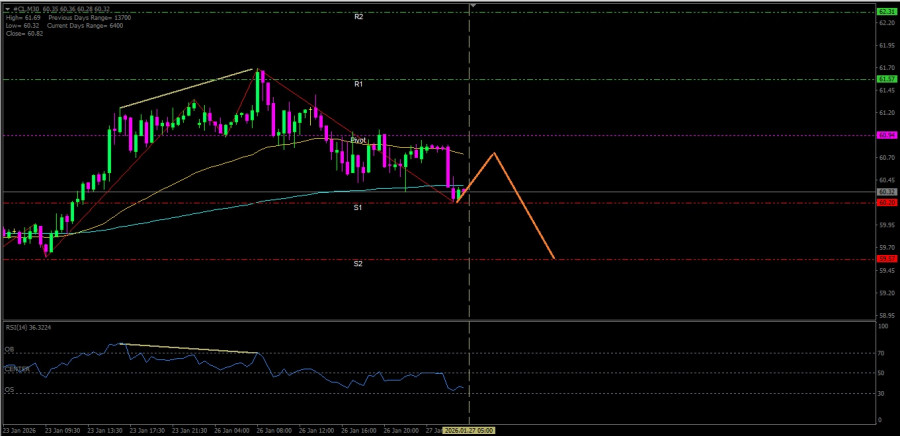
Task: Select the OB overbought label in RSI panel
Action: pyautogui.click(x=9, y=351)
